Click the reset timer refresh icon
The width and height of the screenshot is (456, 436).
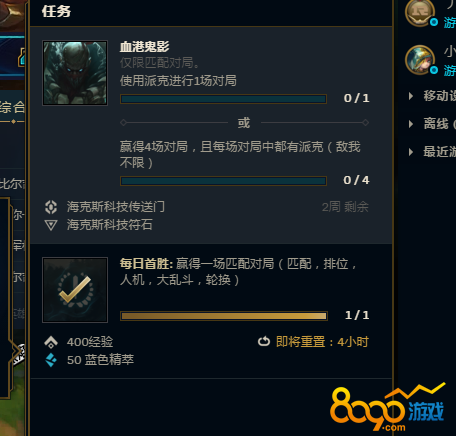pos(264,341)
